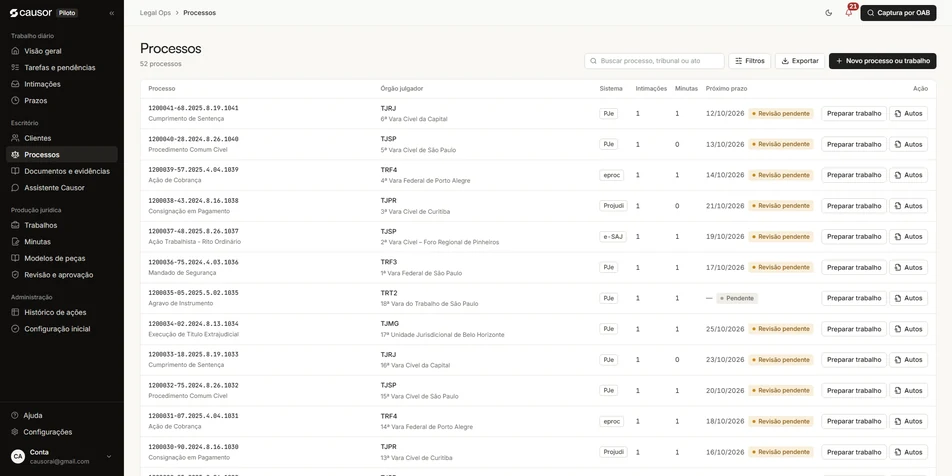The height and width of the screenshot is (476, 952).
Task: Open Revisão e aprovação shield icon
Action: (15, 274)
